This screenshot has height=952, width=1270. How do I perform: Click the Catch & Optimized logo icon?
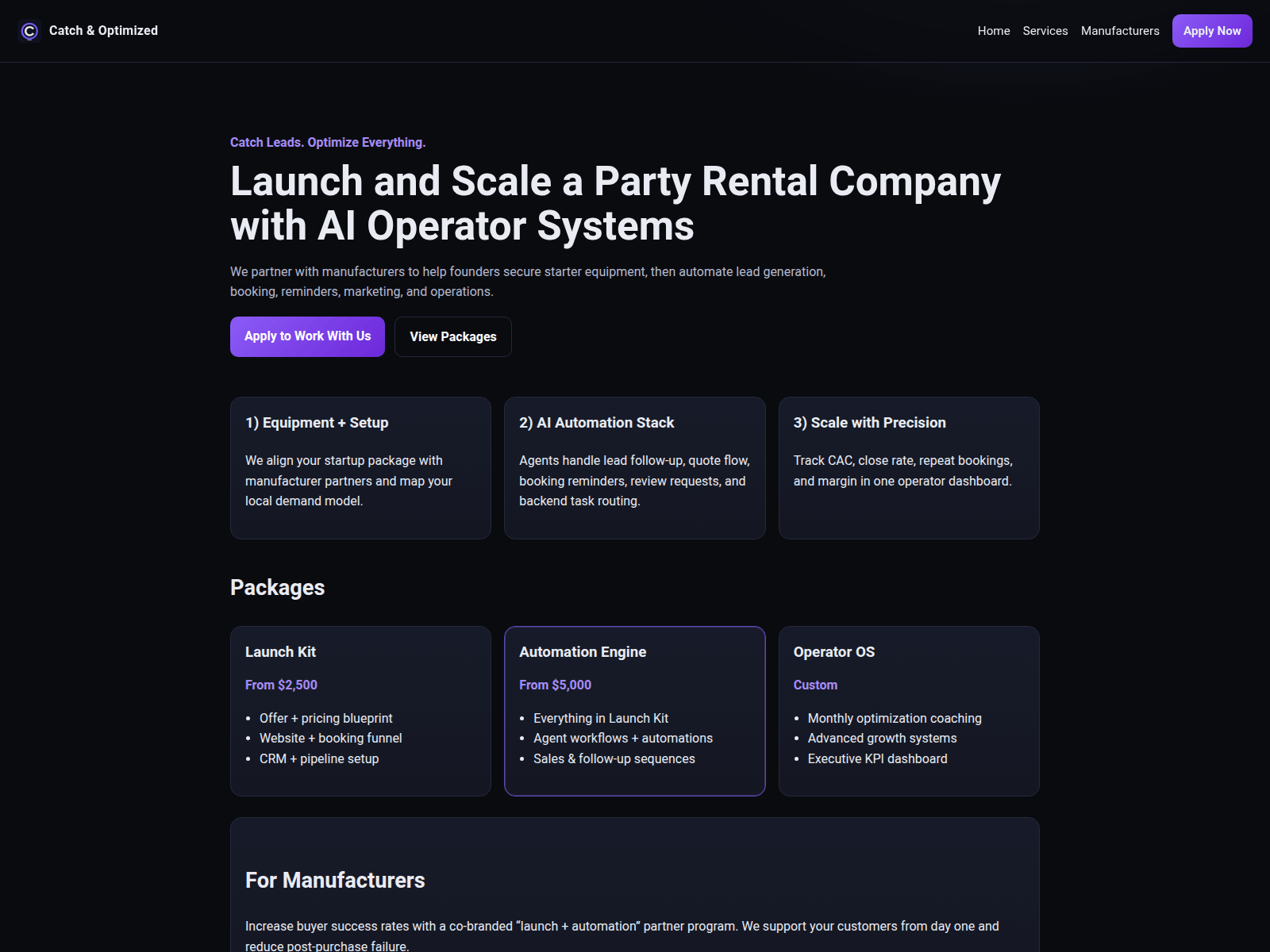point(29,31)
